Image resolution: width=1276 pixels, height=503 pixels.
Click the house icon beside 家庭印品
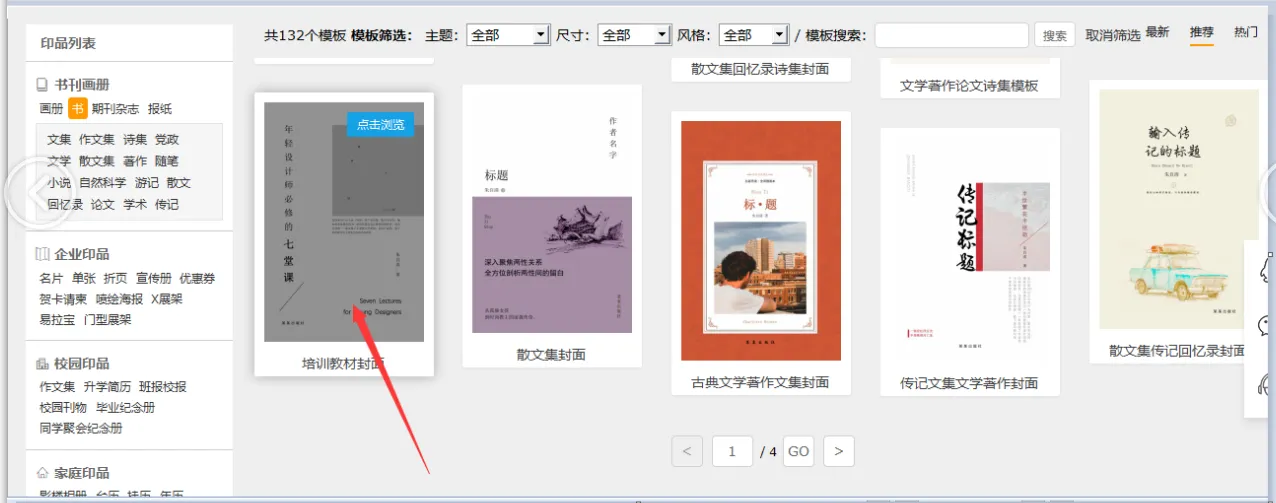point(43,473)
